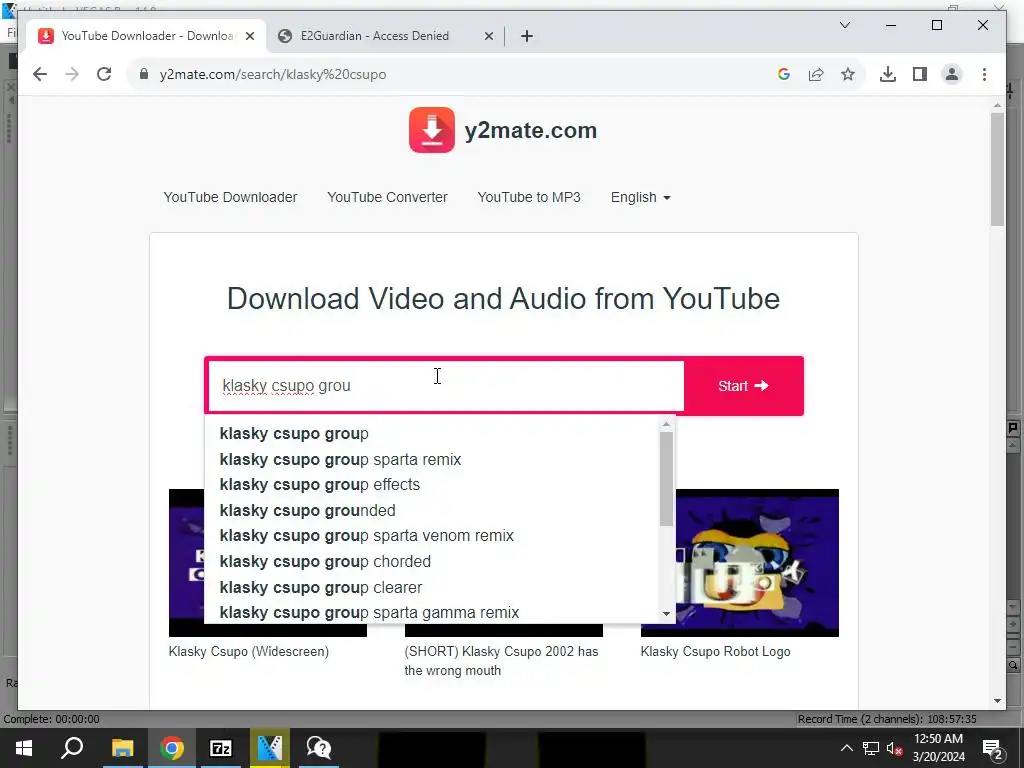Go back with Chrome's back arrow
The width and height of the screenshot is (1024, 768).
point(40,74)
